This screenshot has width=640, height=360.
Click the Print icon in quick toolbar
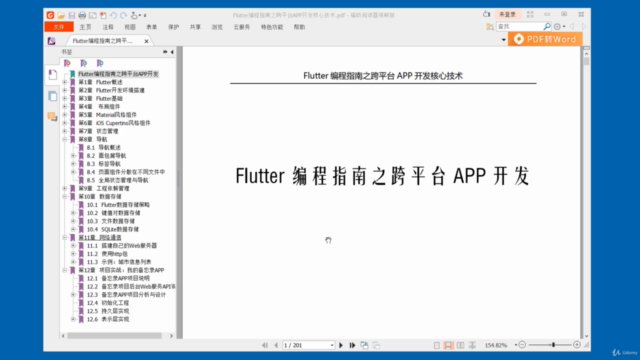pos(82,16)
